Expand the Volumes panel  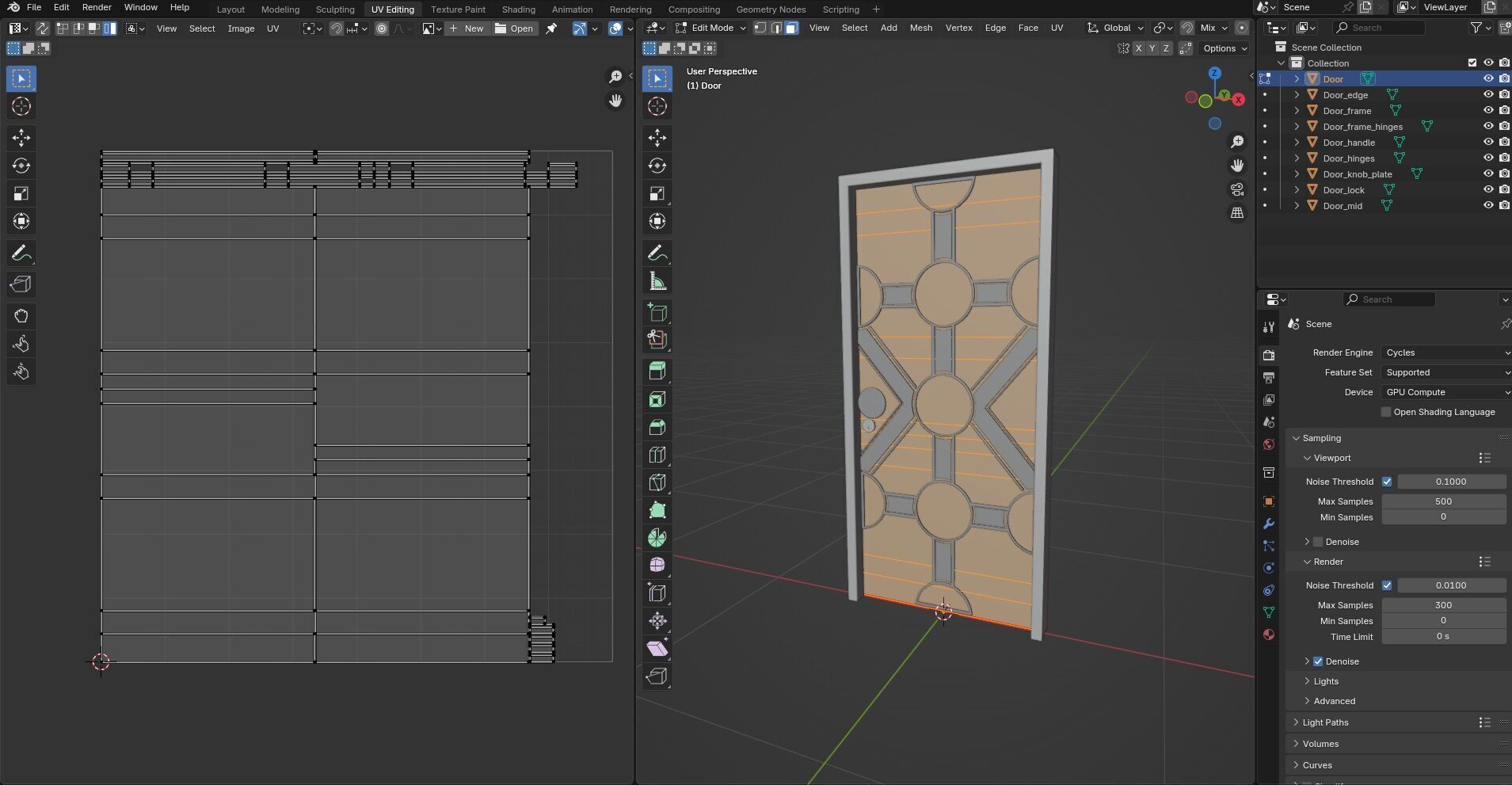pyautogui.click(x=1320, y=744)
